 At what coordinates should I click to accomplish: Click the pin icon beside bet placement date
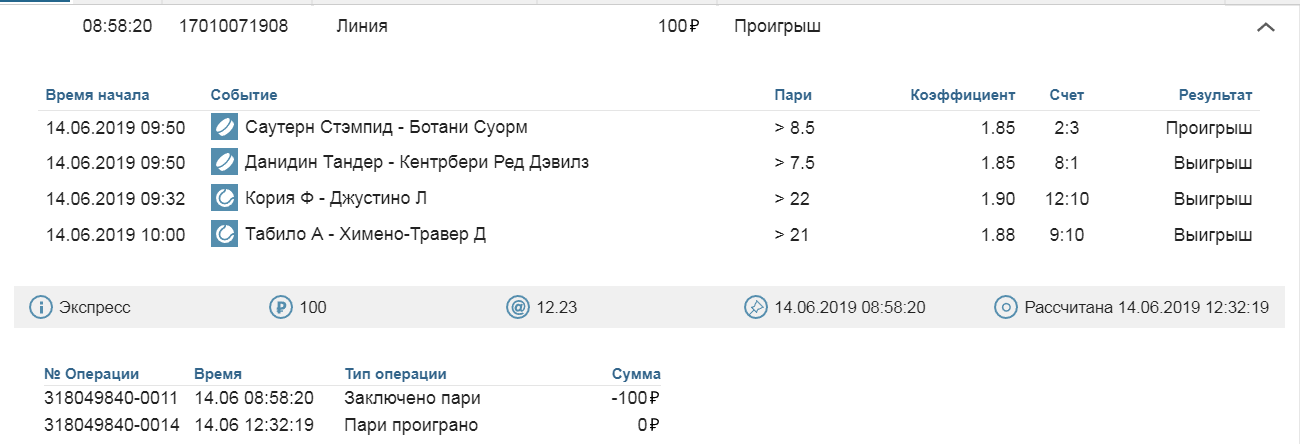point(755,307)
